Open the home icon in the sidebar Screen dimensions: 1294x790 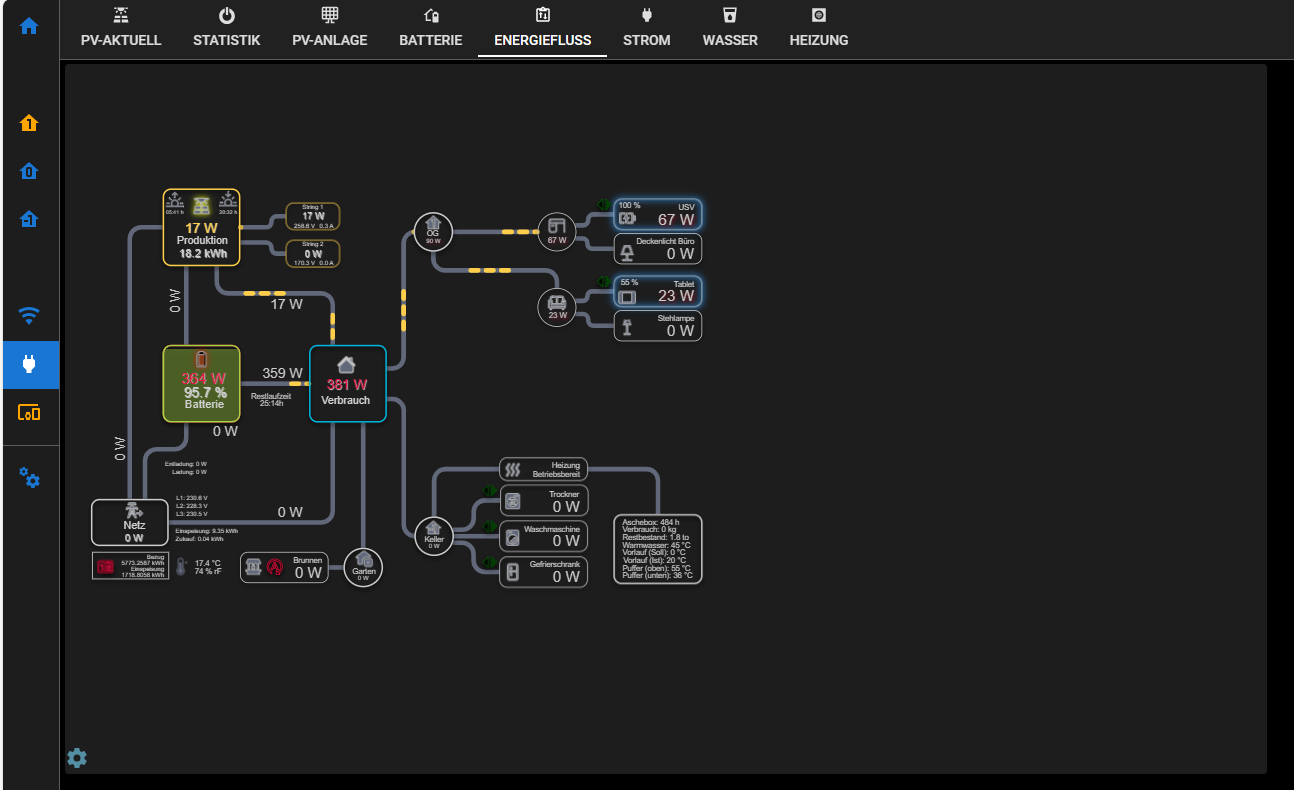tap(29, 26)
